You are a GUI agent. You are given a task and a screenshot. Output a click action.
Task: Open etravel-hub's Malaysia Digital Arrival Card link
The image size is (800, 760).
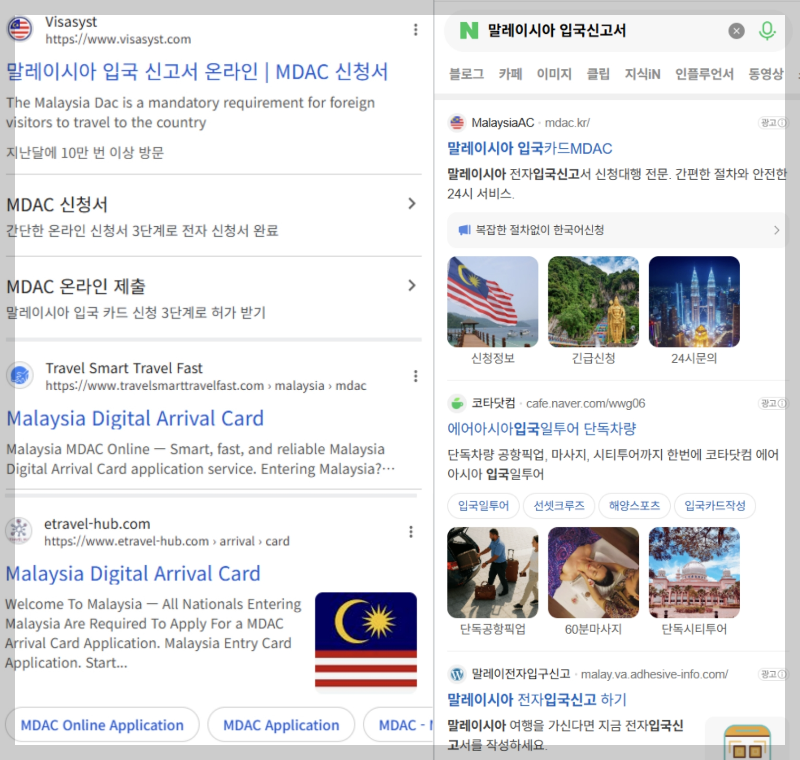(x=133, y=574)
